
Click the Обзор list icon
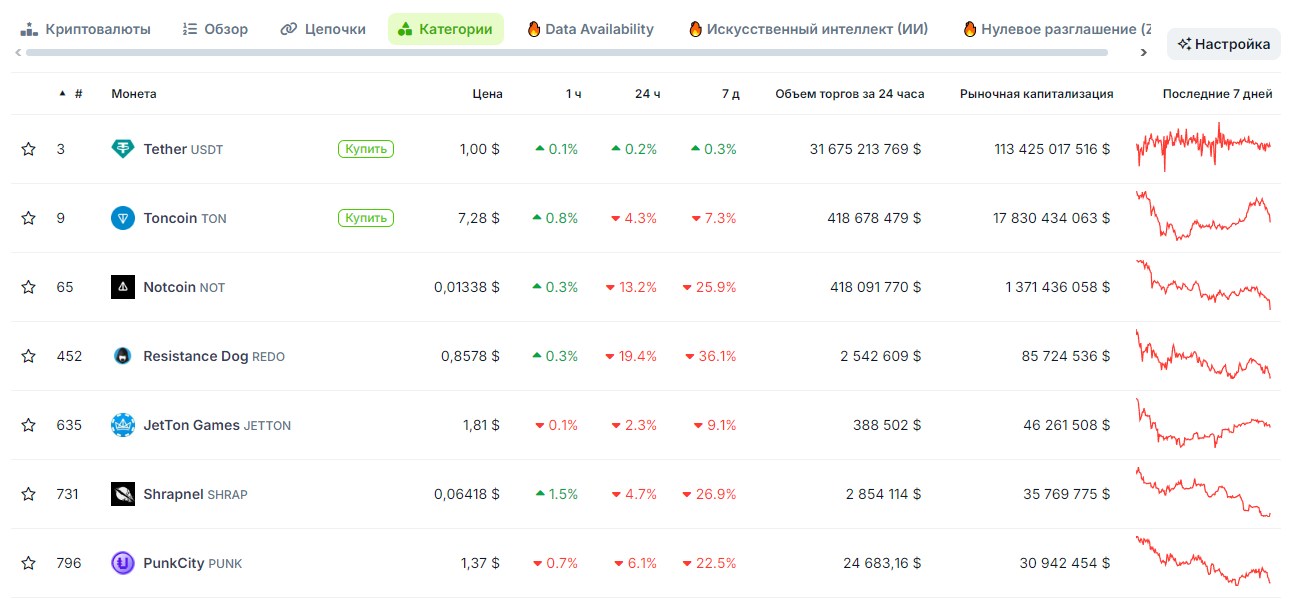(190, 29)
